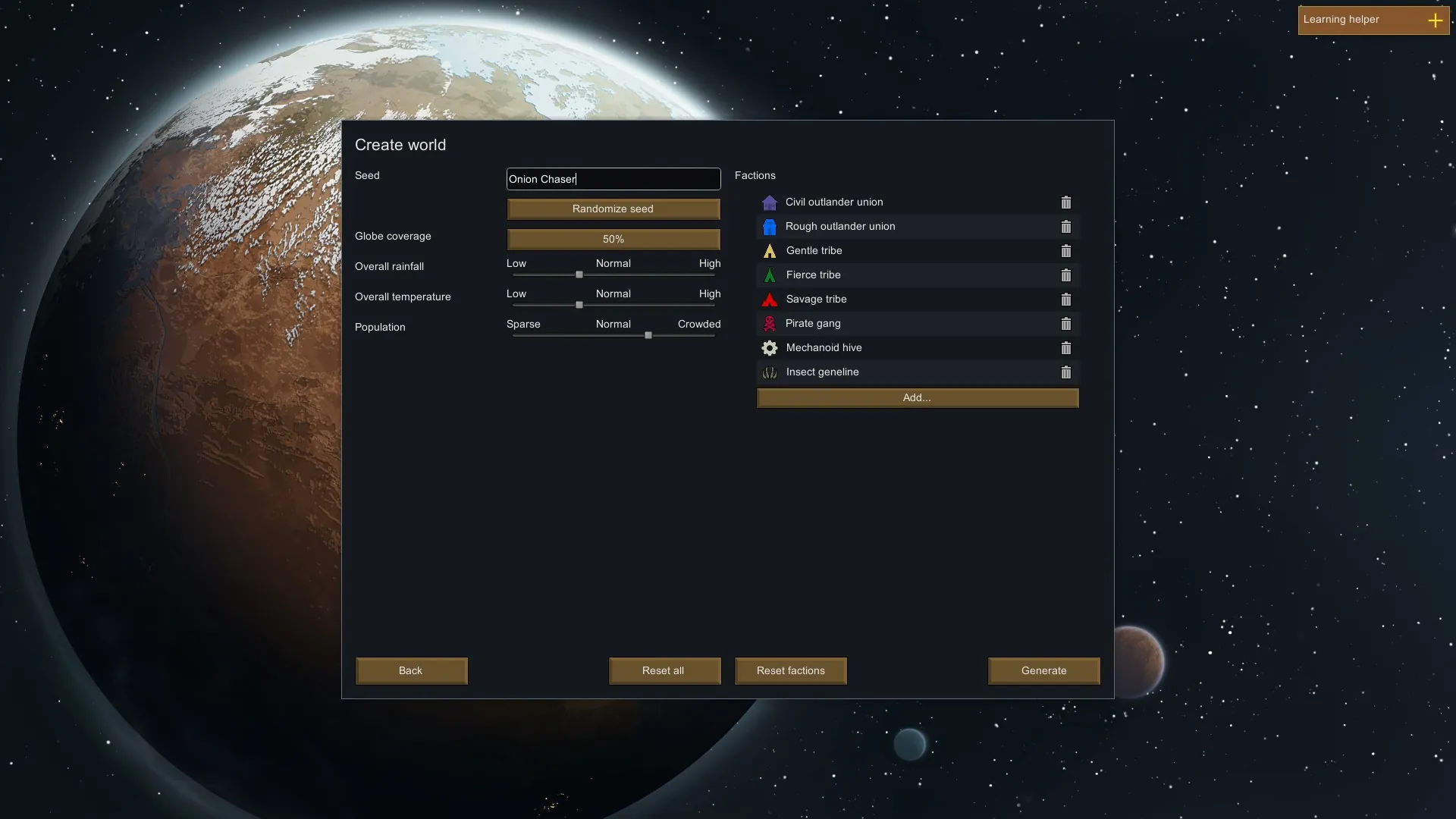Open the Globe coverage 50% selector
The height and width of the screenshot is (819, 1456).
tap(613, 239)
